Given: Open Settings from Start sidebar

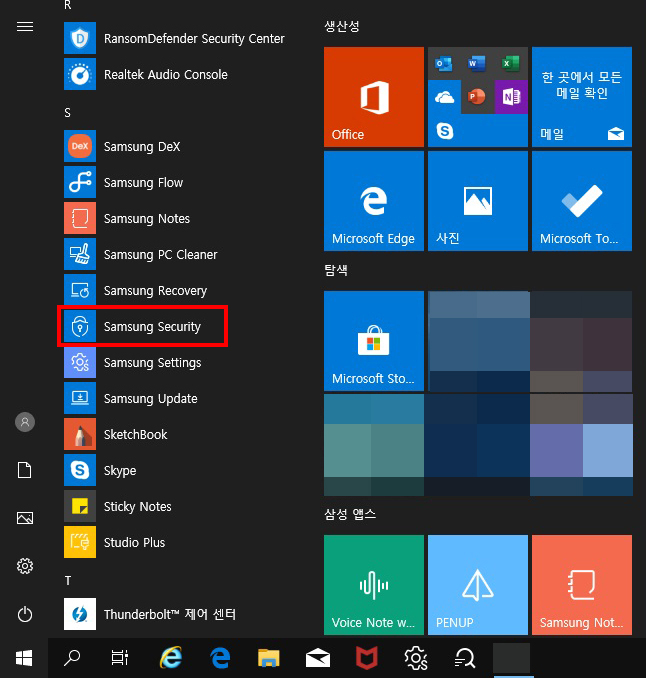Looking at the screenshot, I should 25,566.
